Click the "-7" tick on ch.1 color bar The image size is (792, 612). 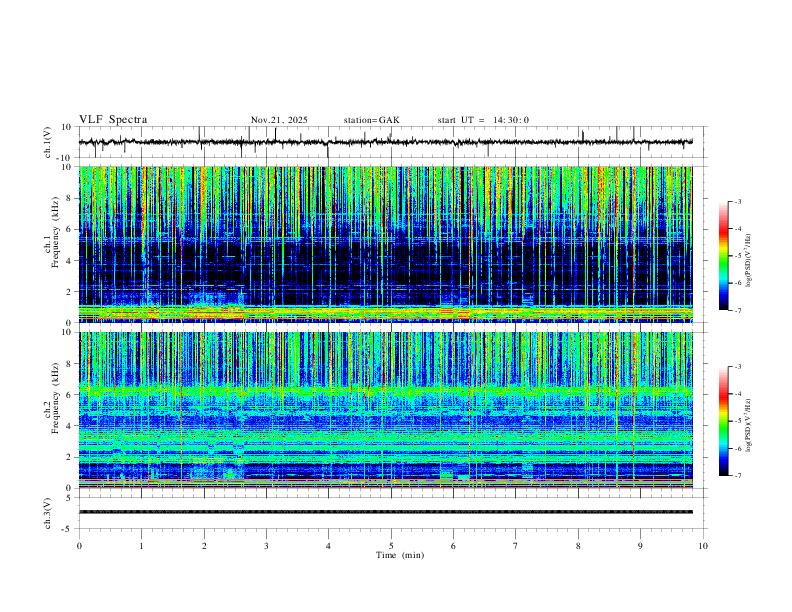[737, 310]
